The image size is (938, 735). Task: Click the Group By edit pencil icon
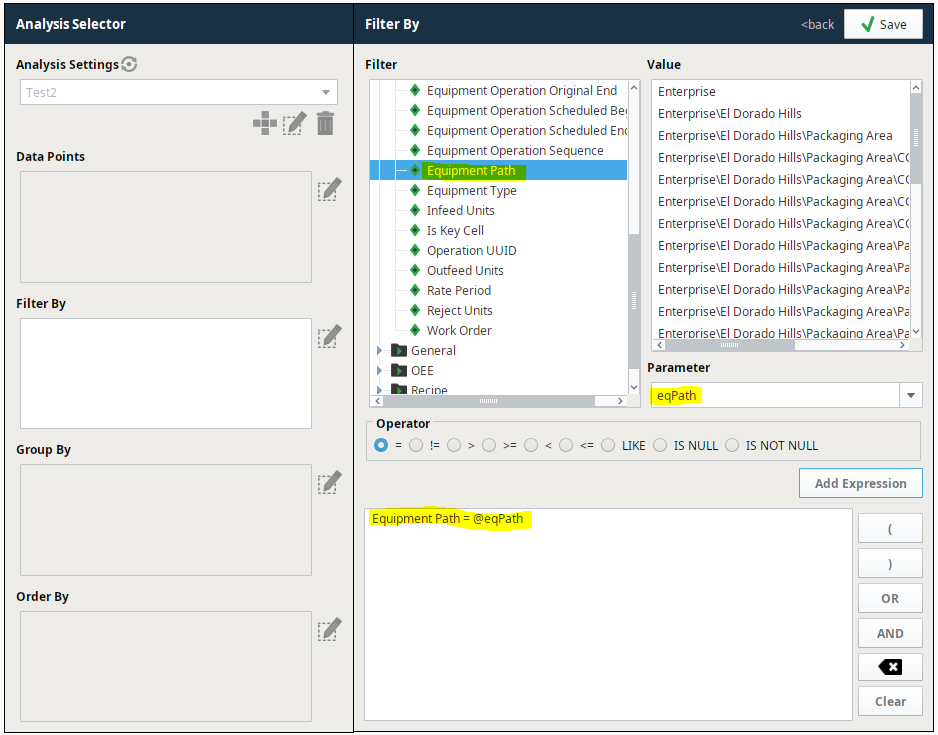(329, 482)
